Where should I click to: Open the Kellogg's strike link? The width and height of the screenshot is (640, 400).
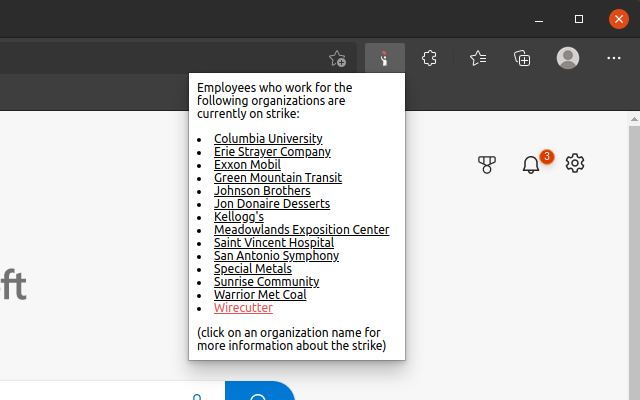tap(239, 217)
